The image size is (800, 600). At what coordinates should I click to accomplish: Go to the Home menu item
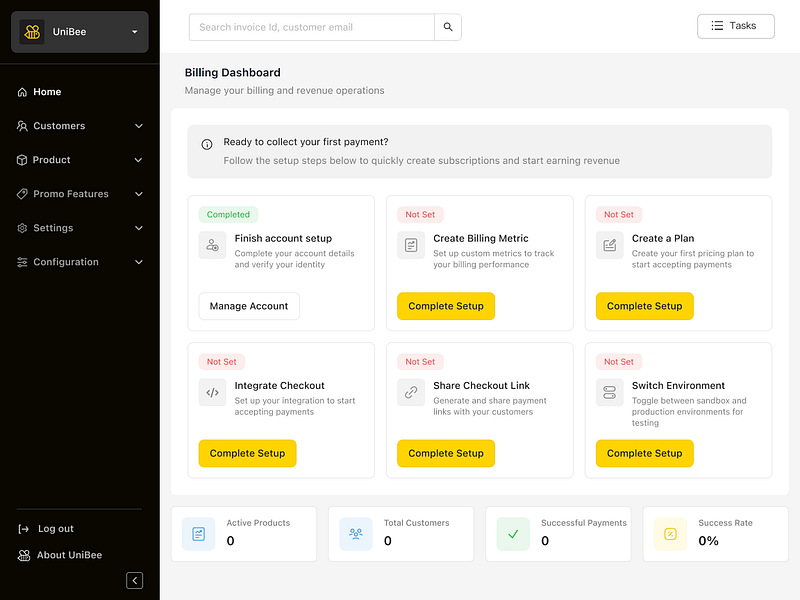click(47, 92)
